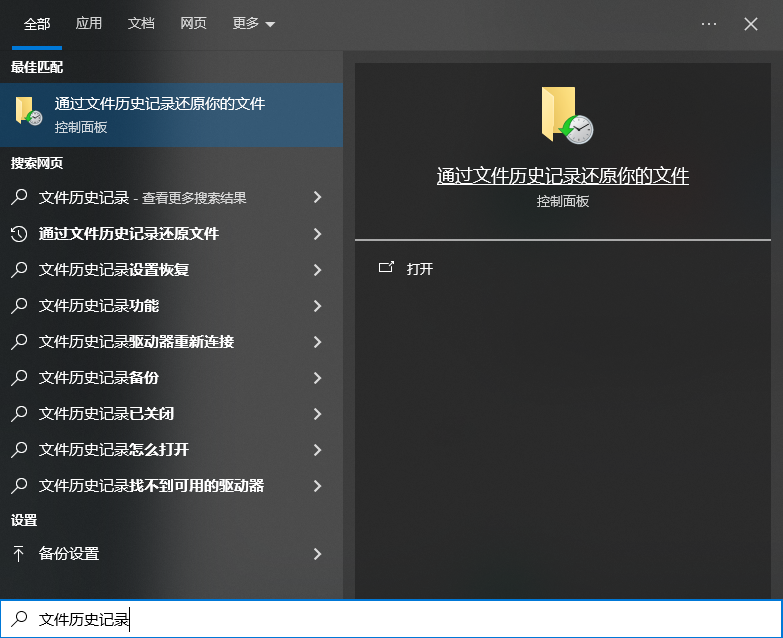
Task: Expand chevron for 文件历史记录备份 suggestion
Action: click(x=317, y=378)
